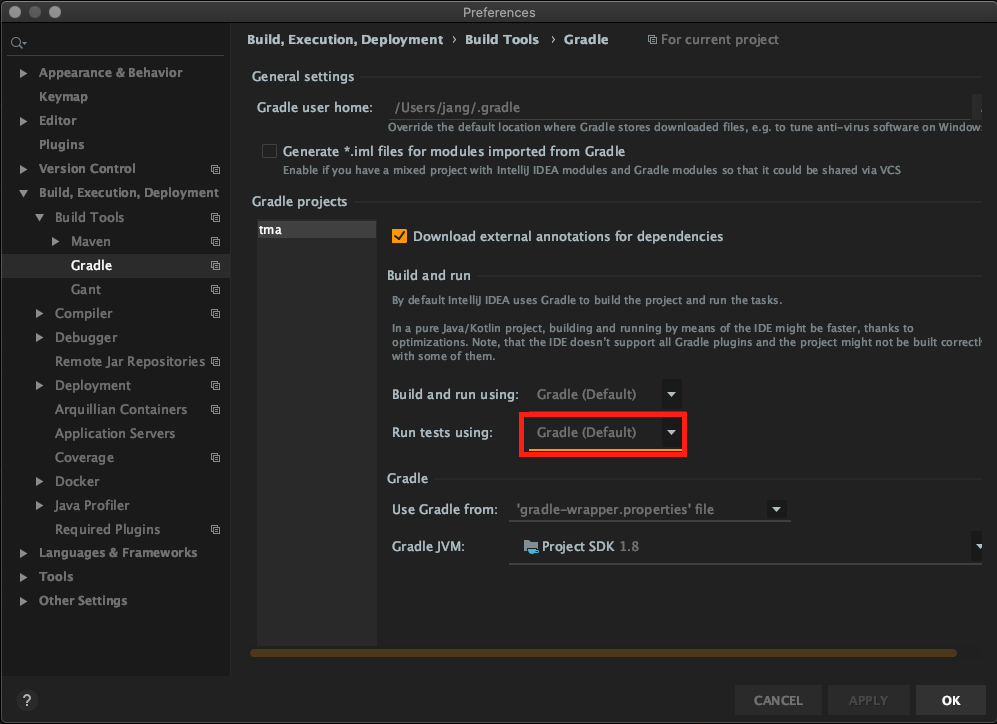The width and height of the screenshot is (997, 724).
Task: Expand the Docker node
Action: pos(39,482)
